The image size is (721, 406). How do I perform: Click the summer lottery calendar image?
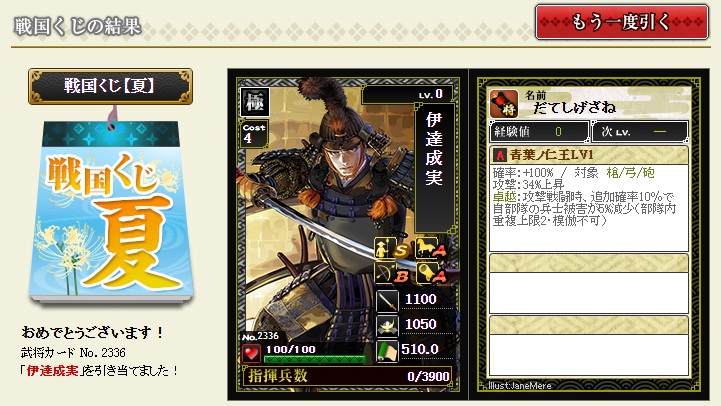[x=111, y=212]
